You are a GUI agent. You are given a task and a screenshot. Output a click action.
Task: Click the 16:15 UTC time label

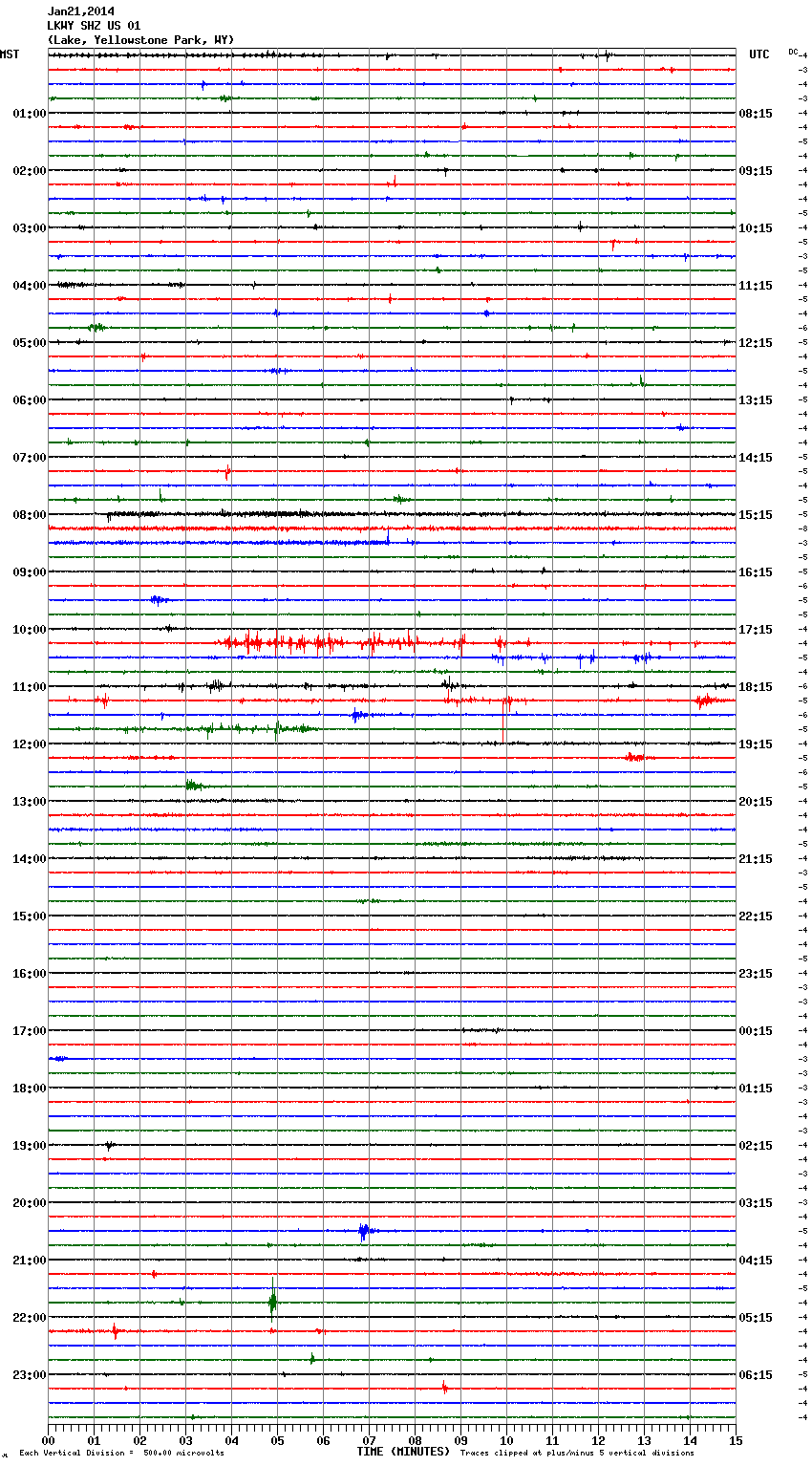tap(756, 572)
